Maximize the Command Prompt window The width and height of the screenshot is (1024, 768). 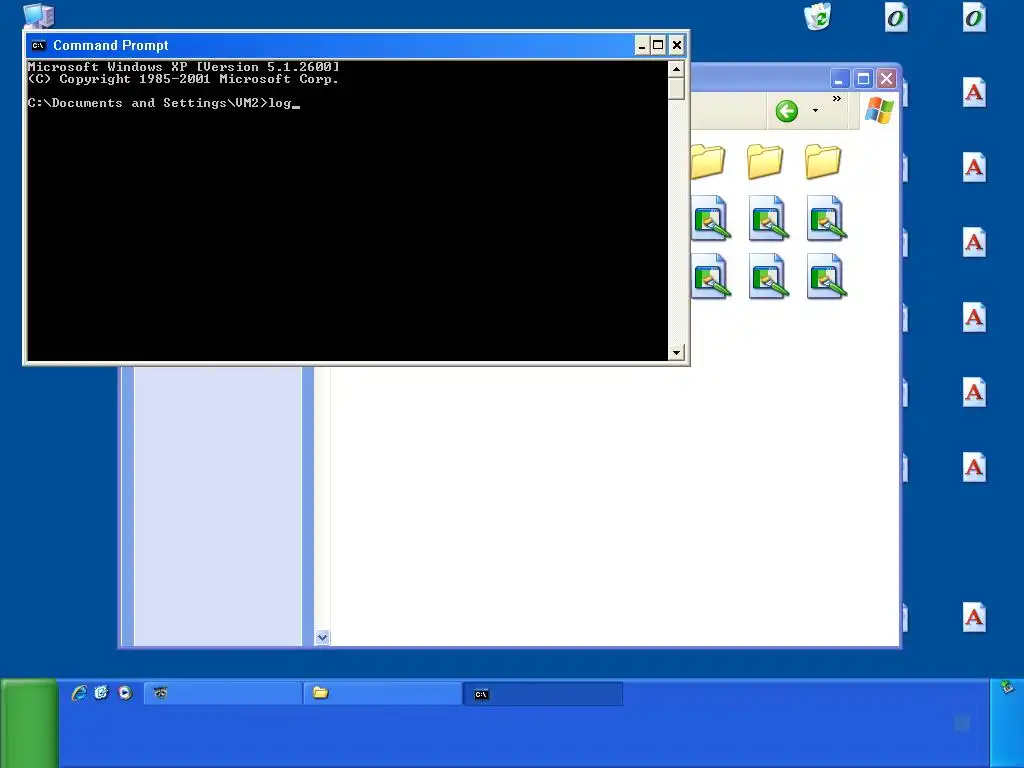tap(658, 45)
